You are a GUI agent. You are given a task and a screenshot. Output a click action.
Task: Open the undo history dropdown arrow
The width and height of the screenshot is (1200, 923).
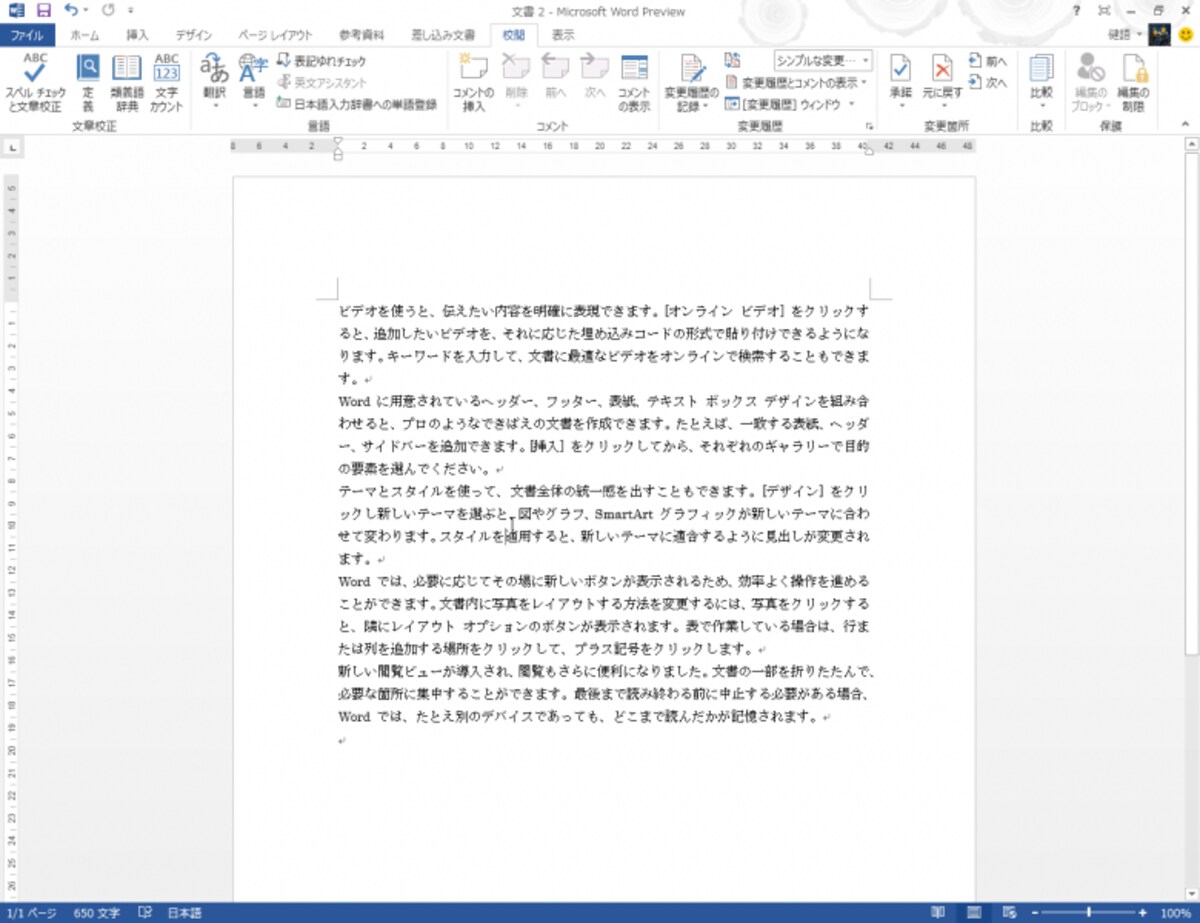coord(84,11)
